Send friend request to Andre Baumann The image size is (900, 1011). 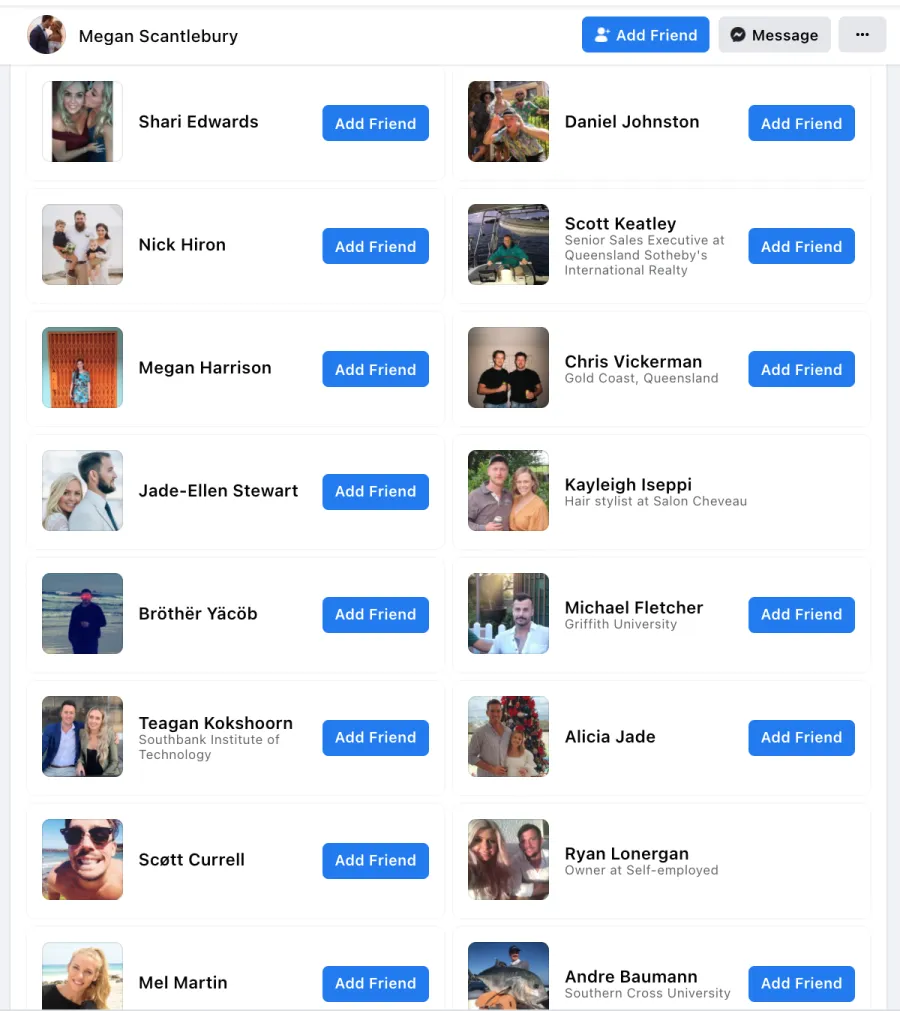[801, 983]
